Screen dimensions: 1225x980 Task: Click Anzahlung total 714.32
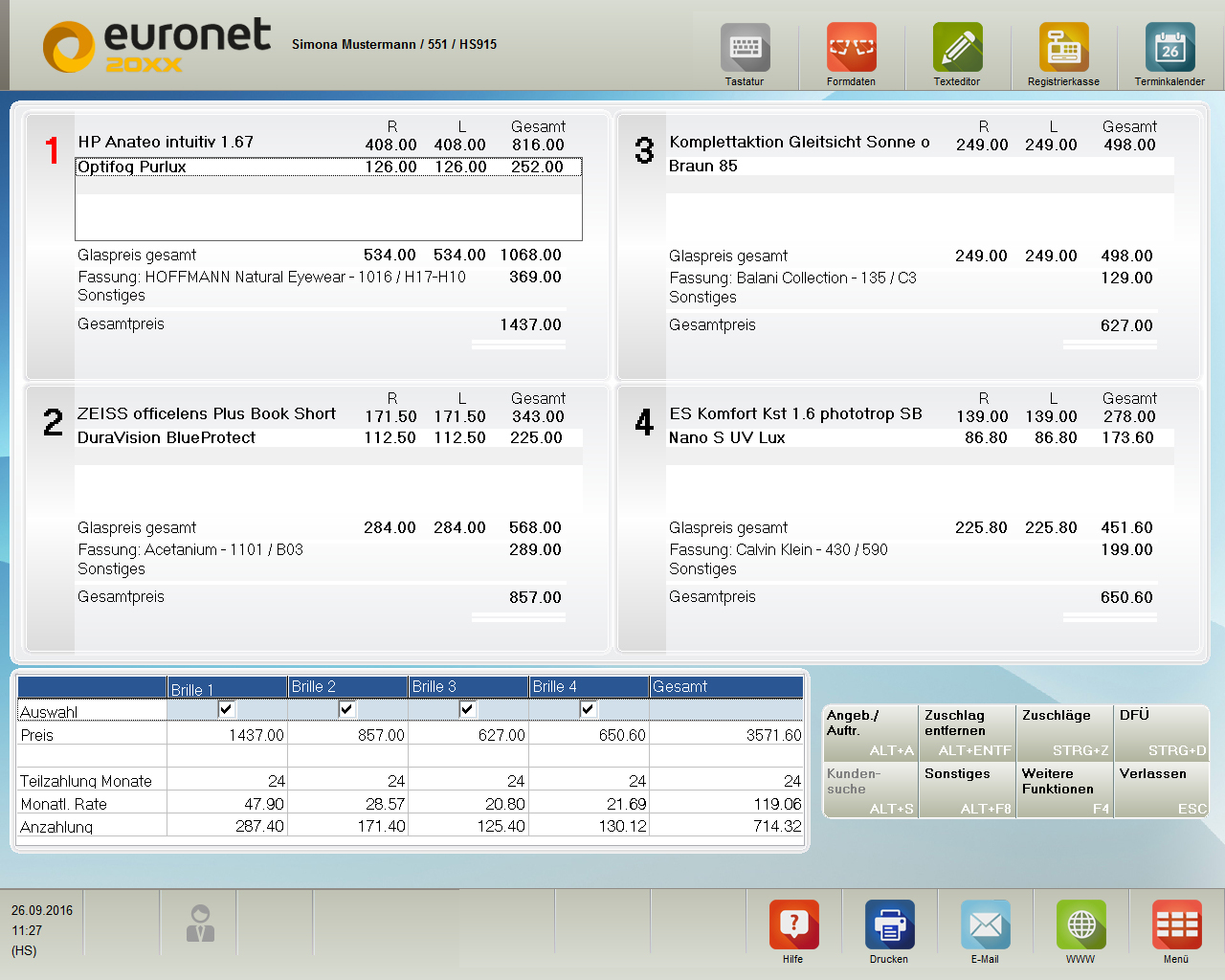click(x=726, y=826)
